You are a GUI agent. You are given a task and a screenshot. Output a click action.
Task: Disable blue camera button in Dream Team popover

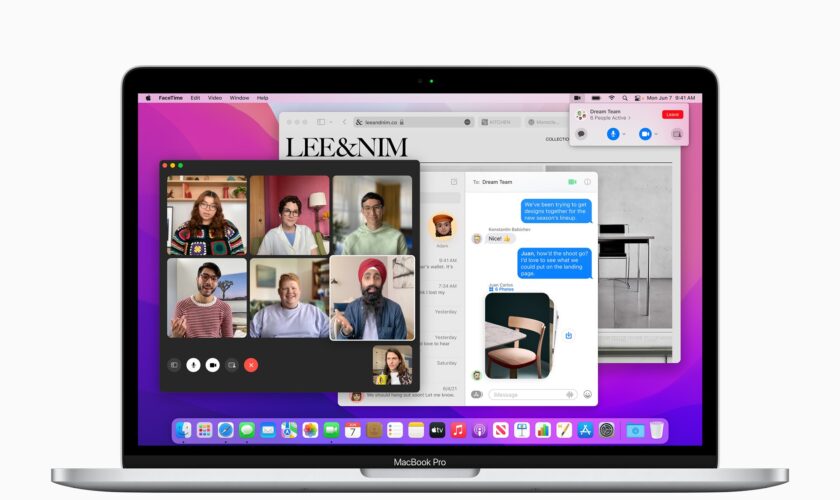(645, 134)
